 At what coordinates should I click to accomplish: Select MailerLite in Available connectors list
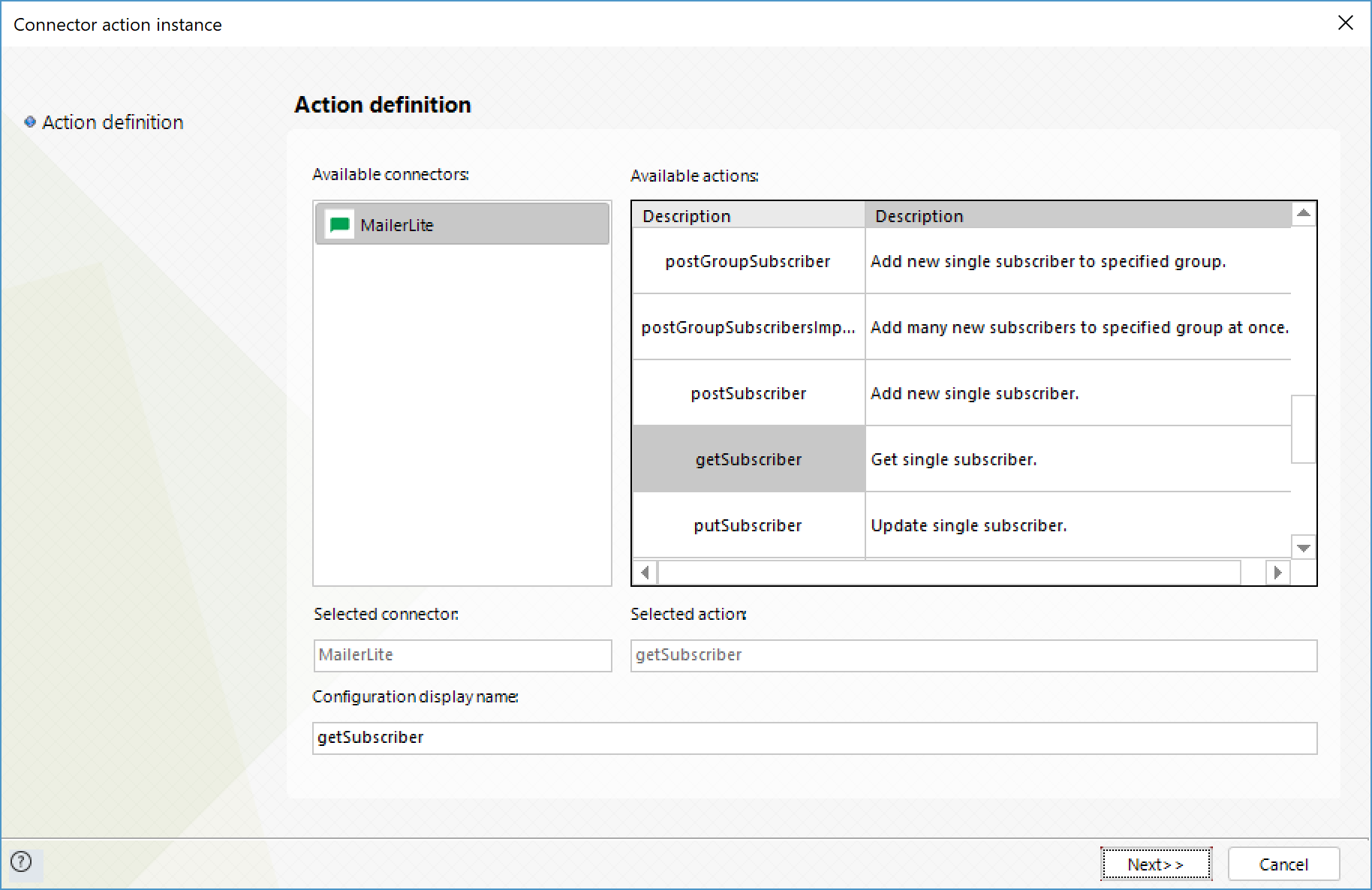click(462, 224)
